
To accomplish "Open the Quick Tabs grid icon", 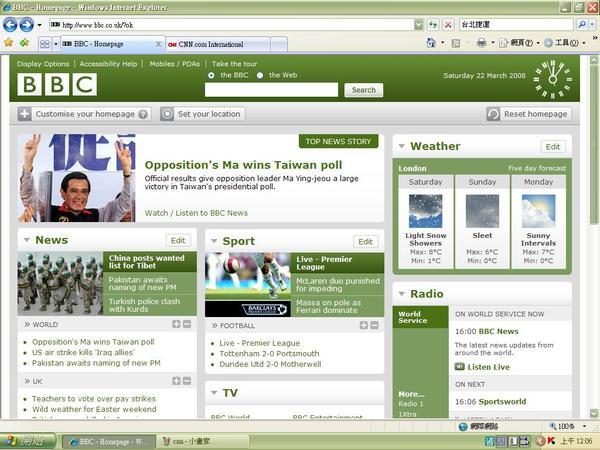I will 45,44.
